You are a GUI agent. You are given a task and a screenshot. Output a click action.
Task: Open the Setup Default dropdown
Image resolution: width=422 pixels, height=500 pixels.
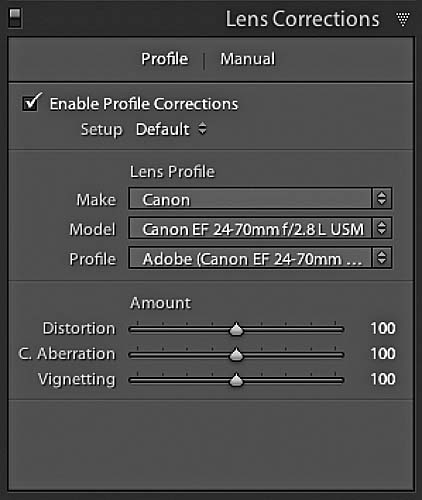coord(171,129)
